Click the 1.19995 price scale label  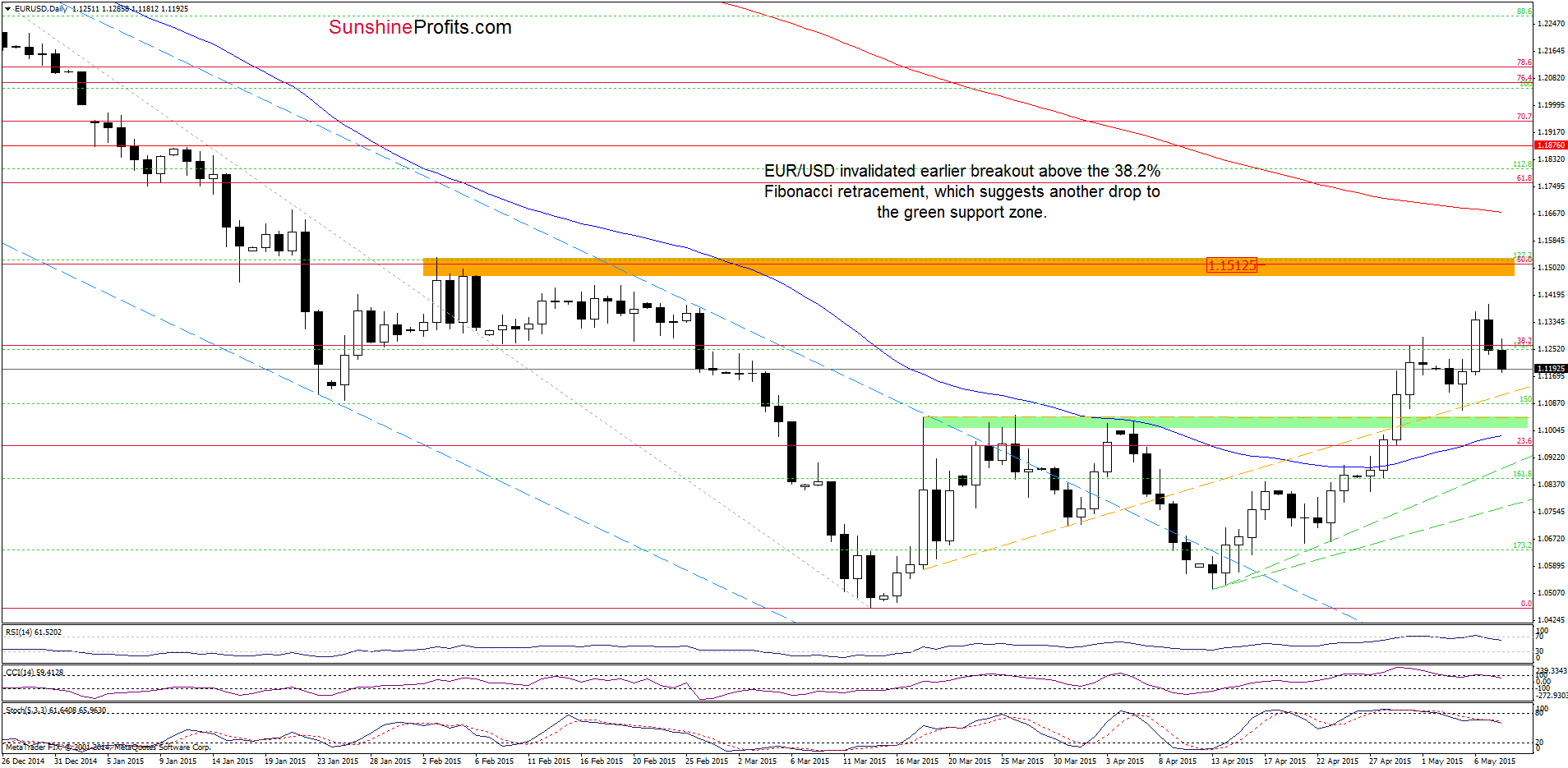pos(1552,105)
